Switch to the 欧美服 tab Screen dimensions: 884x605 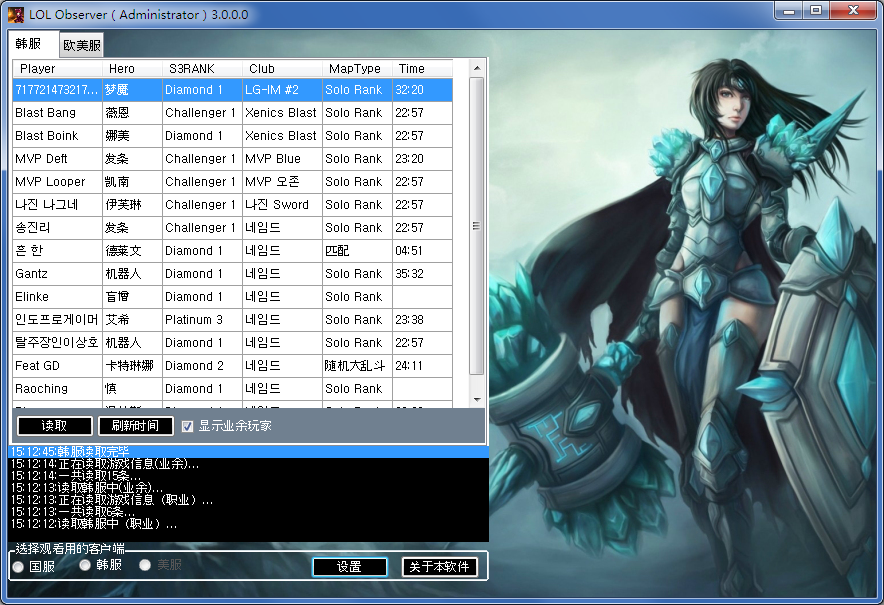[x=82, y=45]
